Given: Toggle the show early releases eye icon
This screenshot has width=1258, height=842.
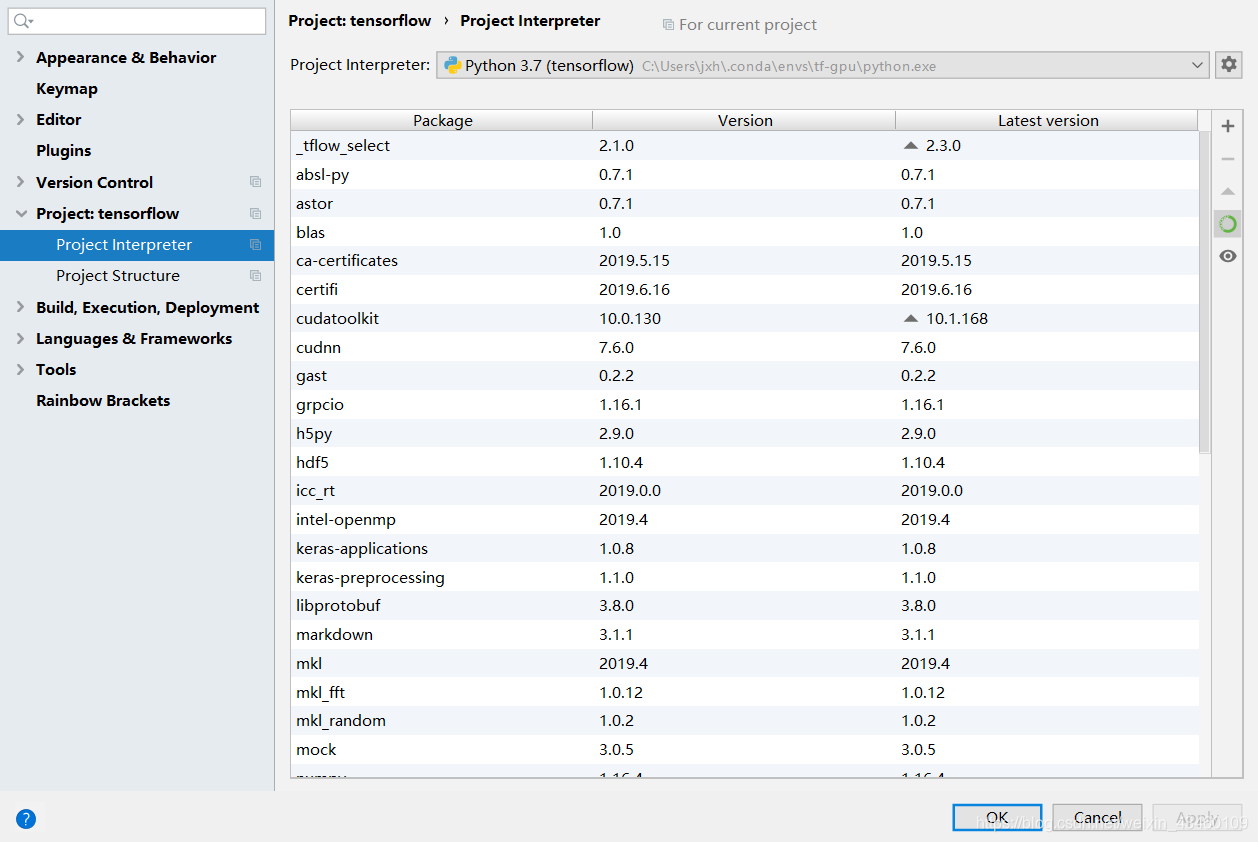Looking at the screenshot, I should click(1228, 256).
